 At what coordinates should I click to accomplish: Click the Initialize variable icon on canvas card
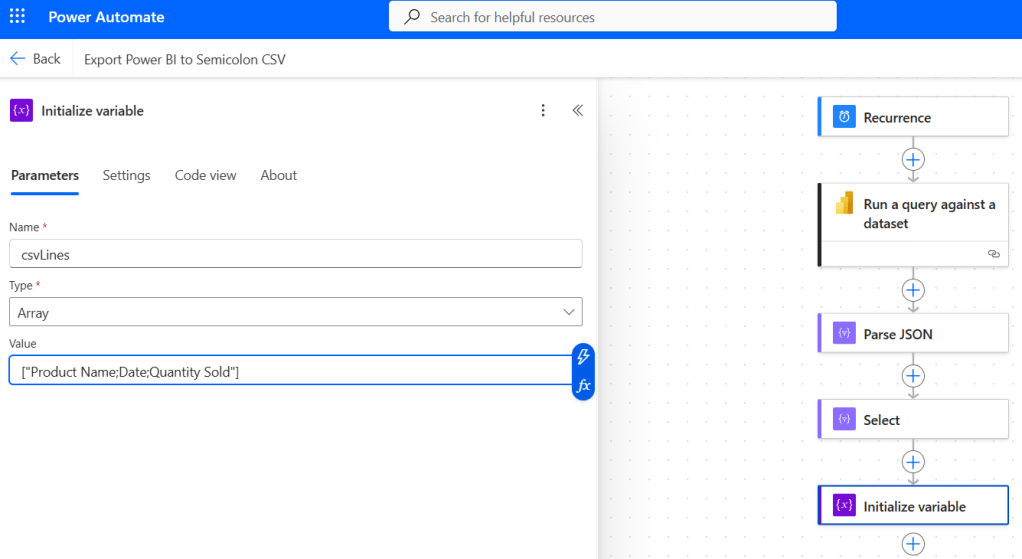click(x=844, y=506)
